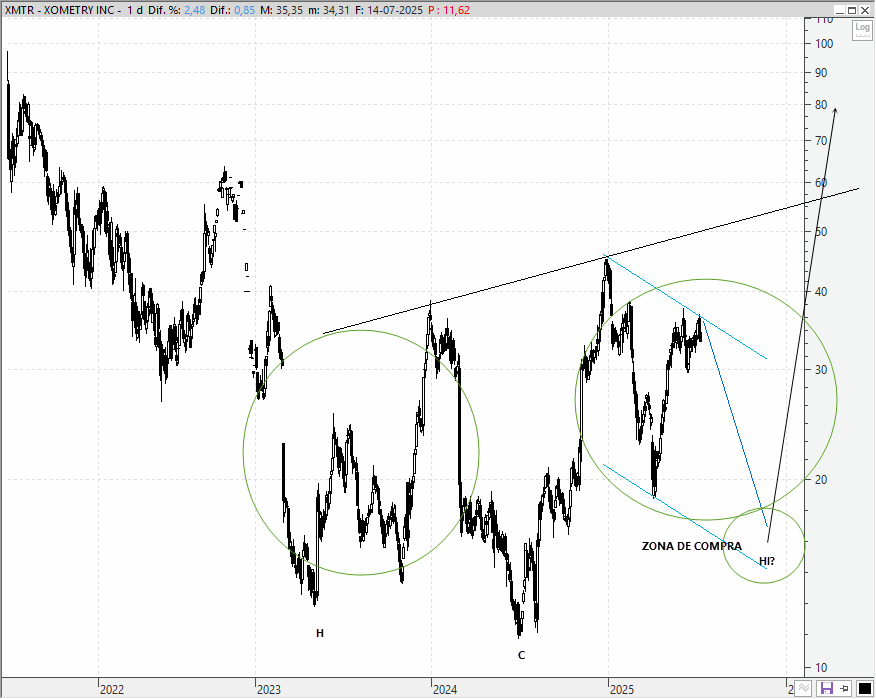Click the purple floppy disk save icon
The image size is (876, 699).
coord(826,688)
